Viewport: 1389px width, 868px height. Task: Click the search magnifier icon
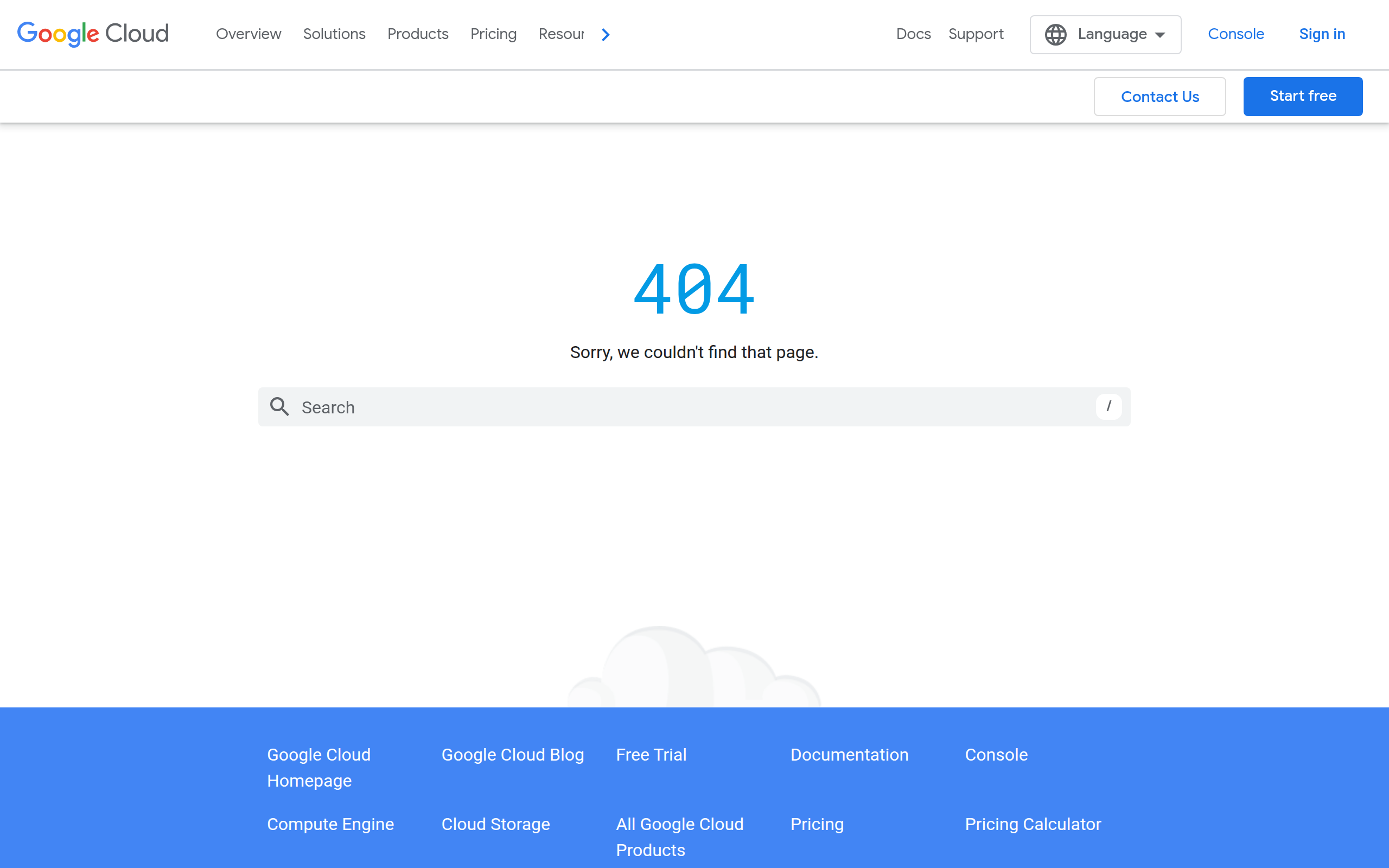279,406
